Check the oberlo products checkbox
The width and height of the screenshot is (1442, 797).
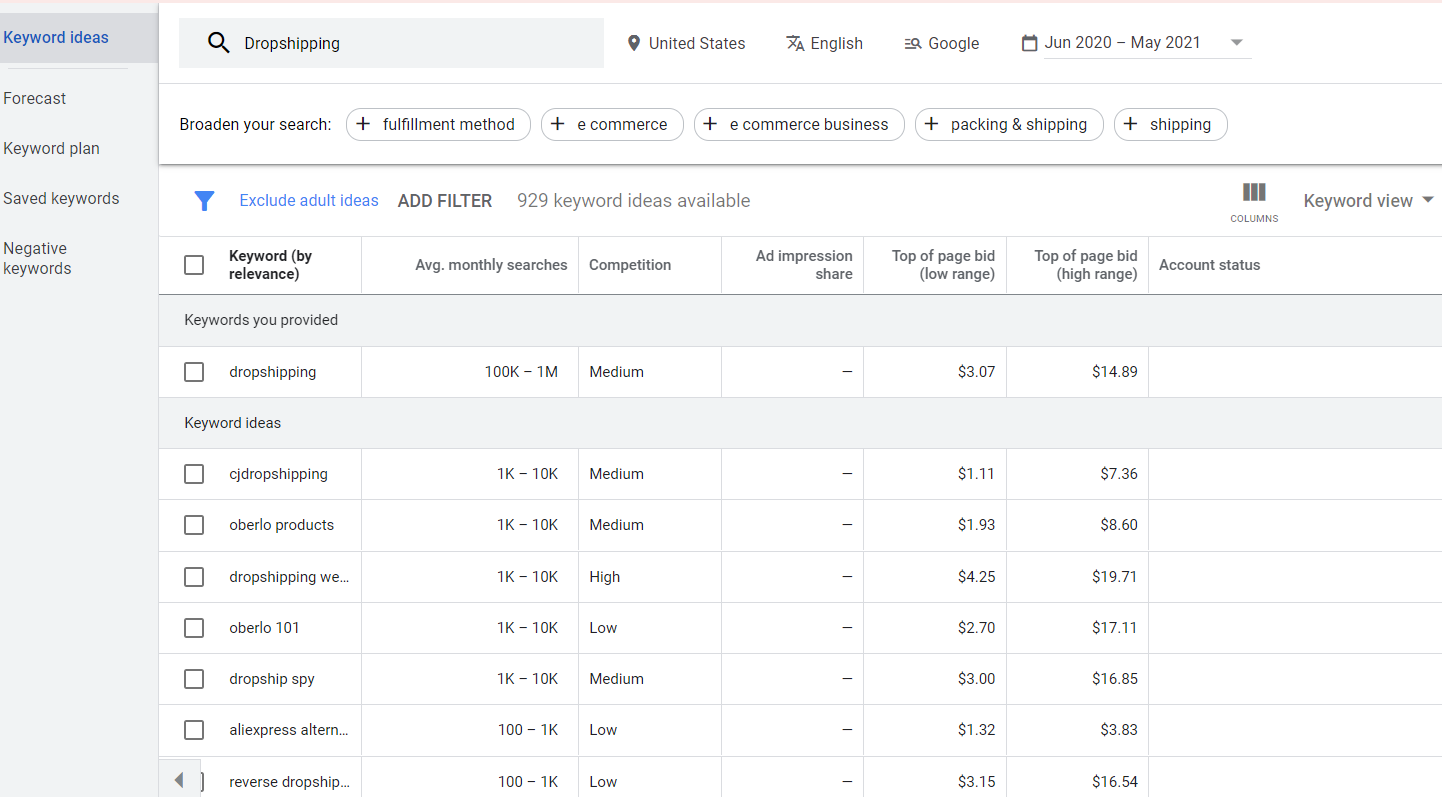click(x=194, y=525)
